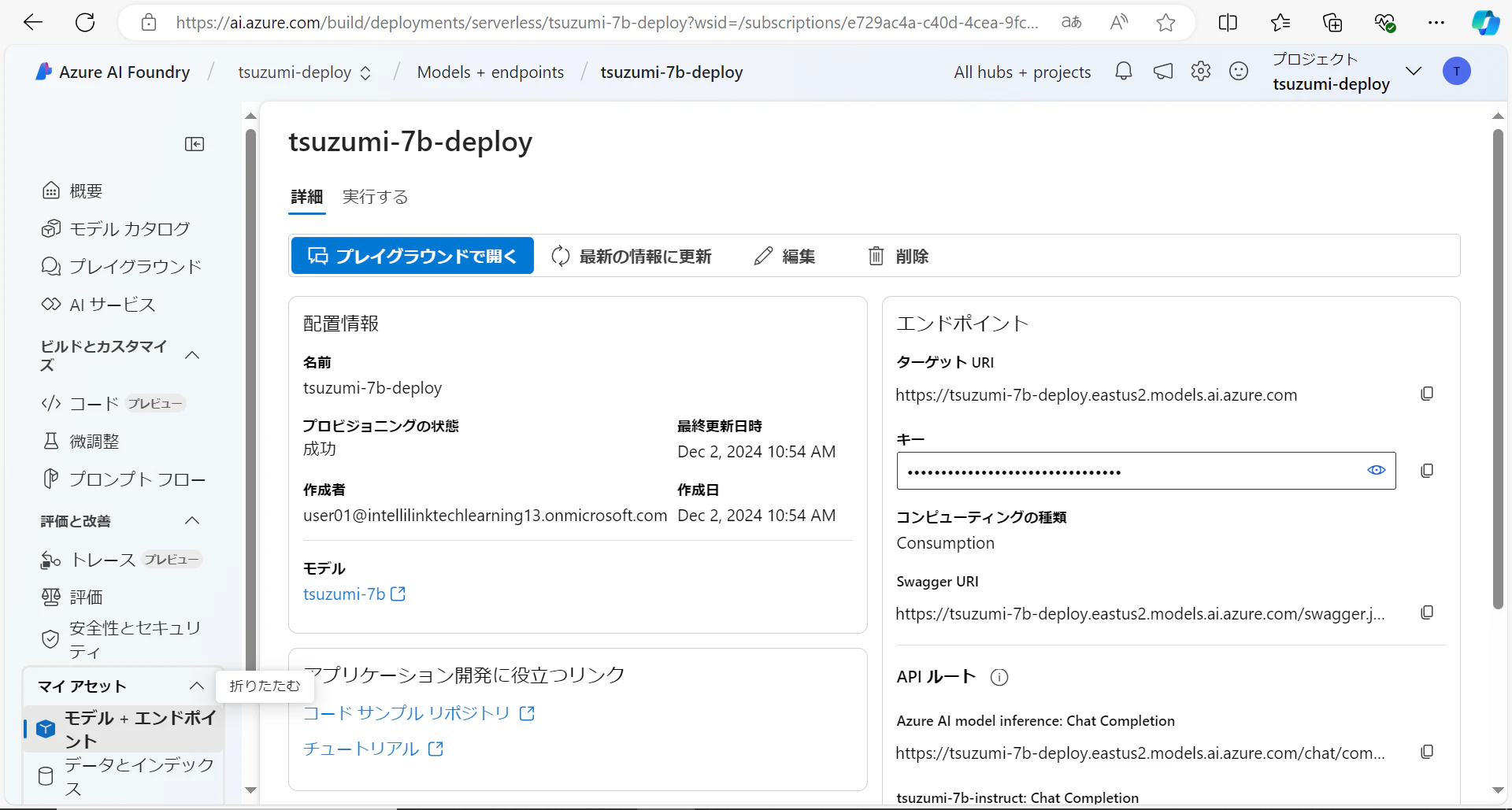Switch to the 実行する tab
Screen dimensions: 1512x810
pos(376,197)
